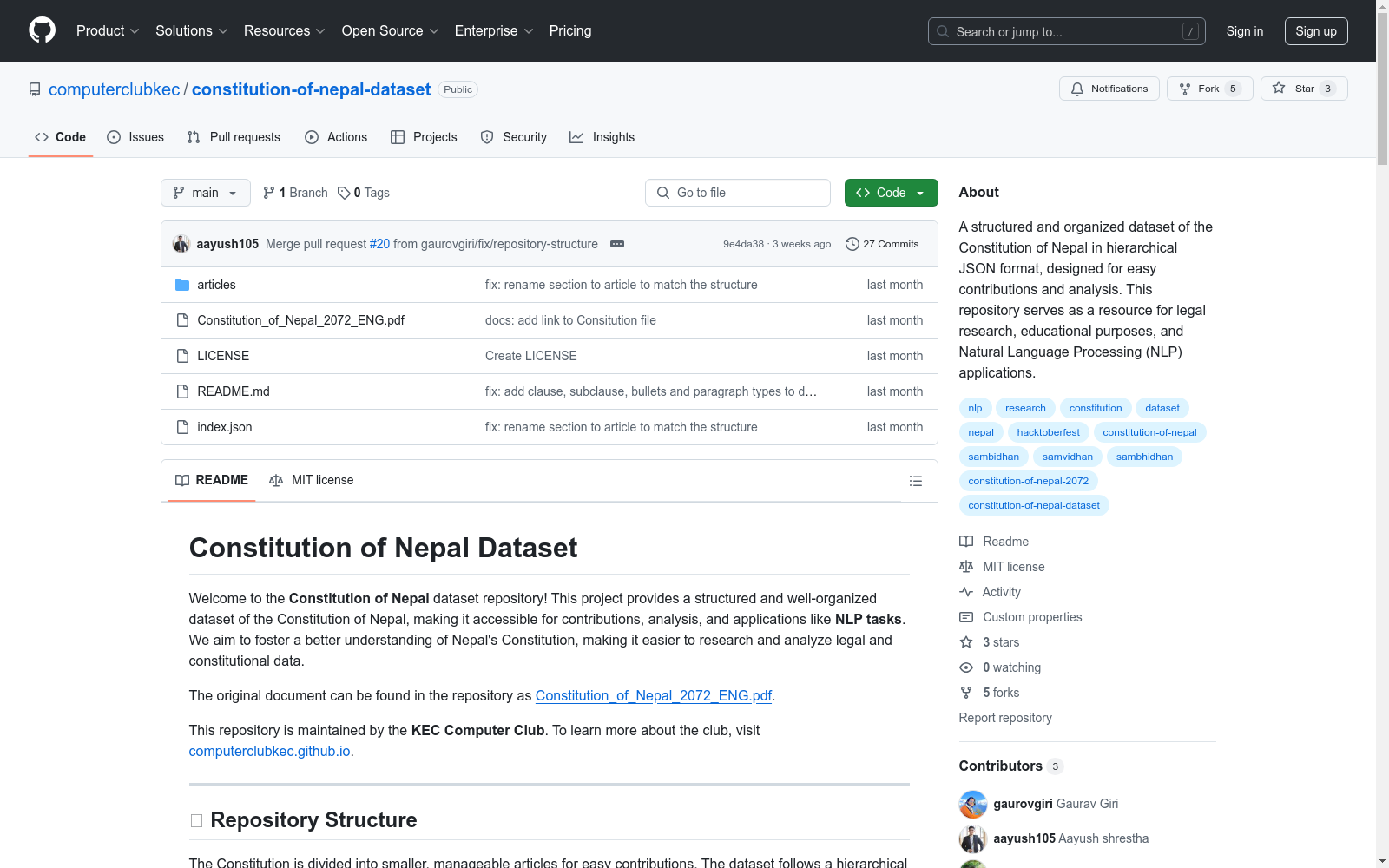
Task: Click file icon beside LICENSE
Action: [182, 356]
